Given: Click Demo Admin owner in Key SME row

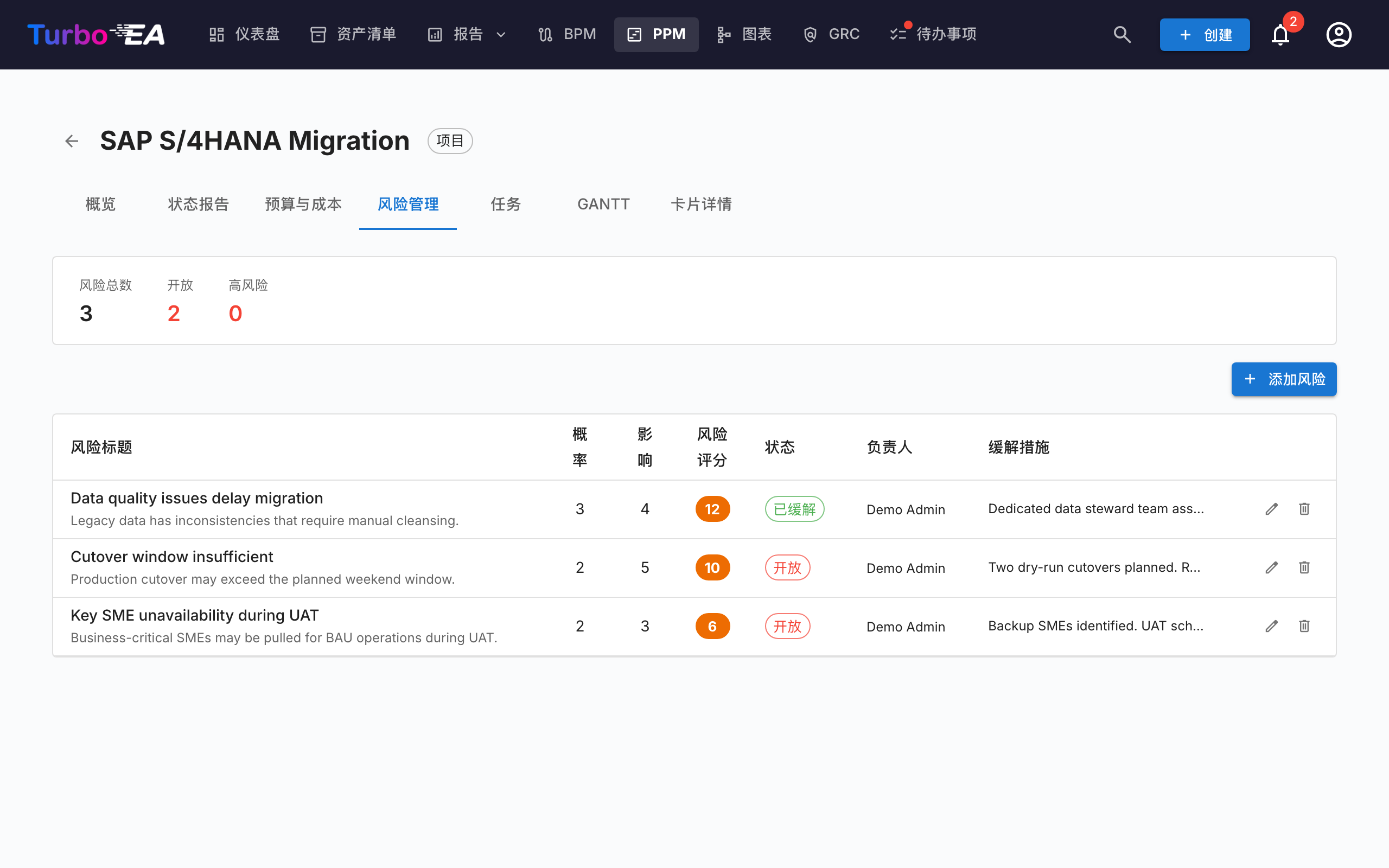Looking at the screenshot, I should [906, 627].
